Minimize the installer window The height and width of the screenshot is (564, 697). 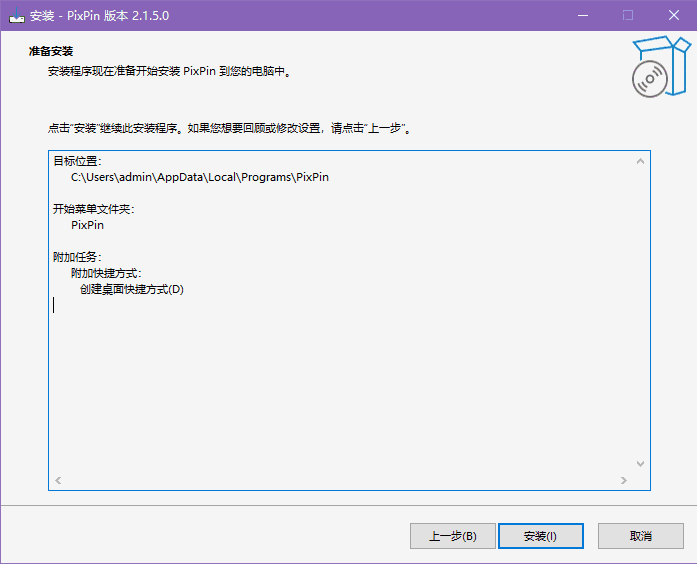pos(583,16)
